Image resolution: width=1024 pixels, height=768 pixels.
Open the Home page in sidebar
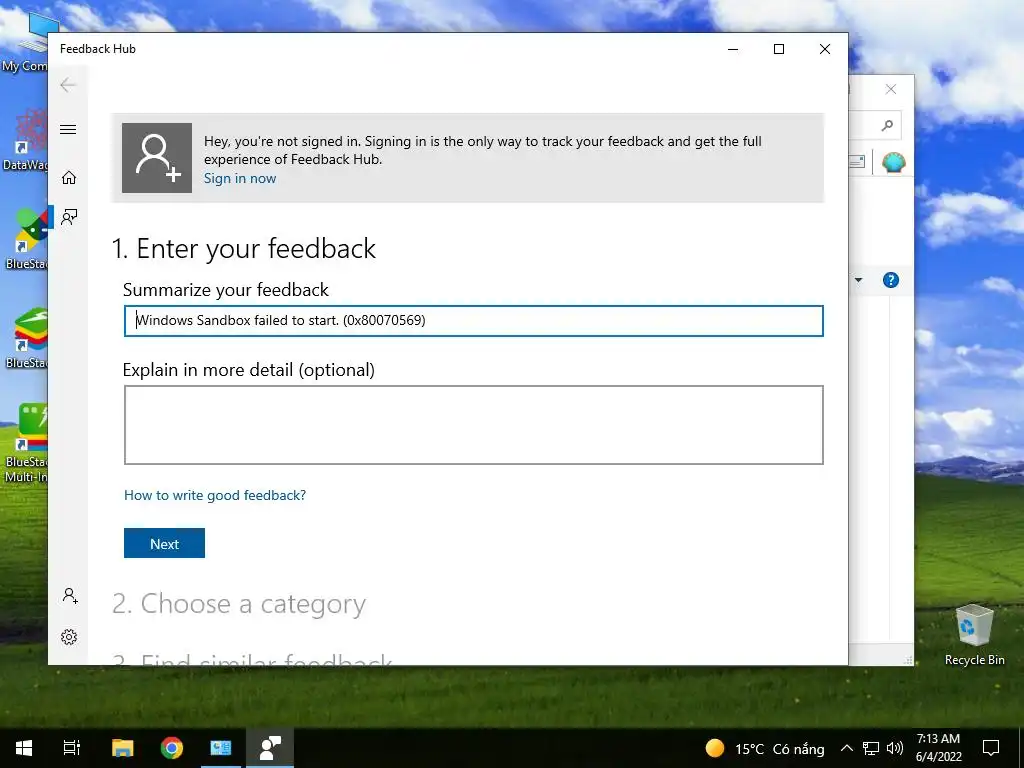[x=69, y=178]
